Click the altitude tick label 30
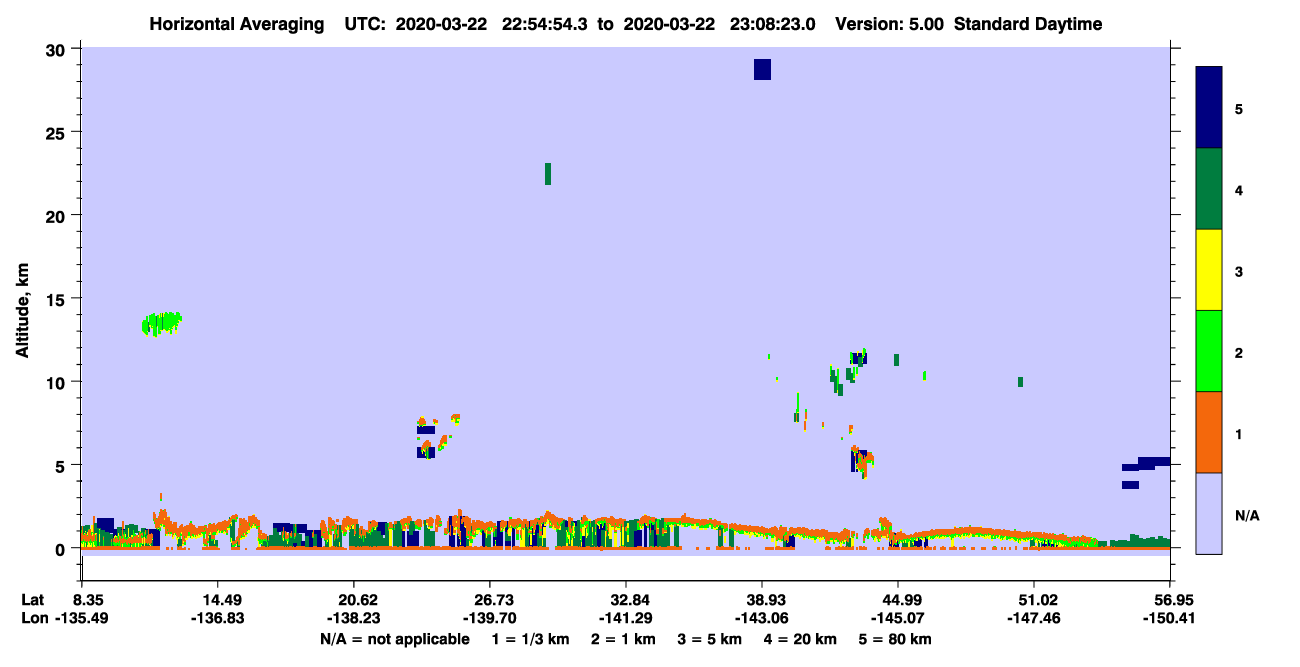 point(58,49)
